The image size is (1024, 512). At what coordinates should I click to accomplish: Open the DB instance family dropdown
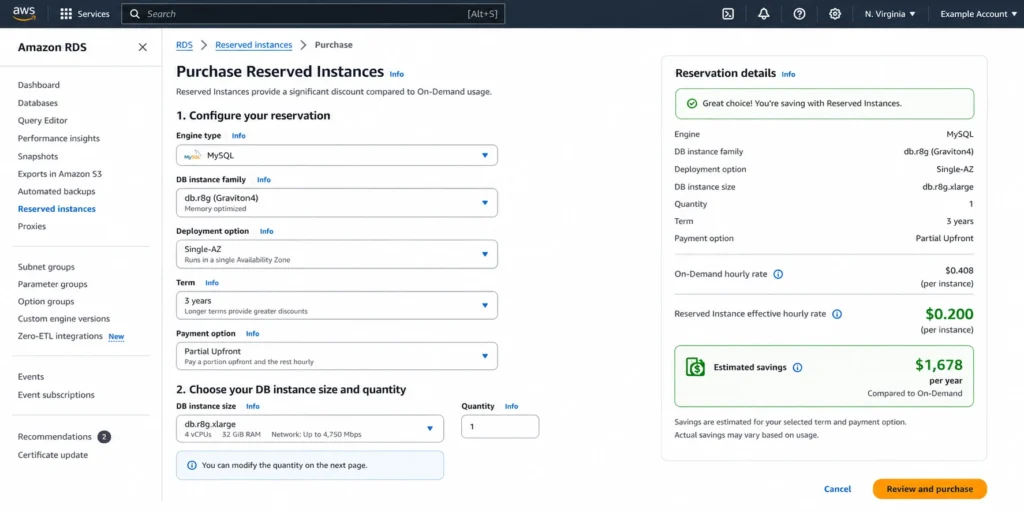[x=337, y=202]
